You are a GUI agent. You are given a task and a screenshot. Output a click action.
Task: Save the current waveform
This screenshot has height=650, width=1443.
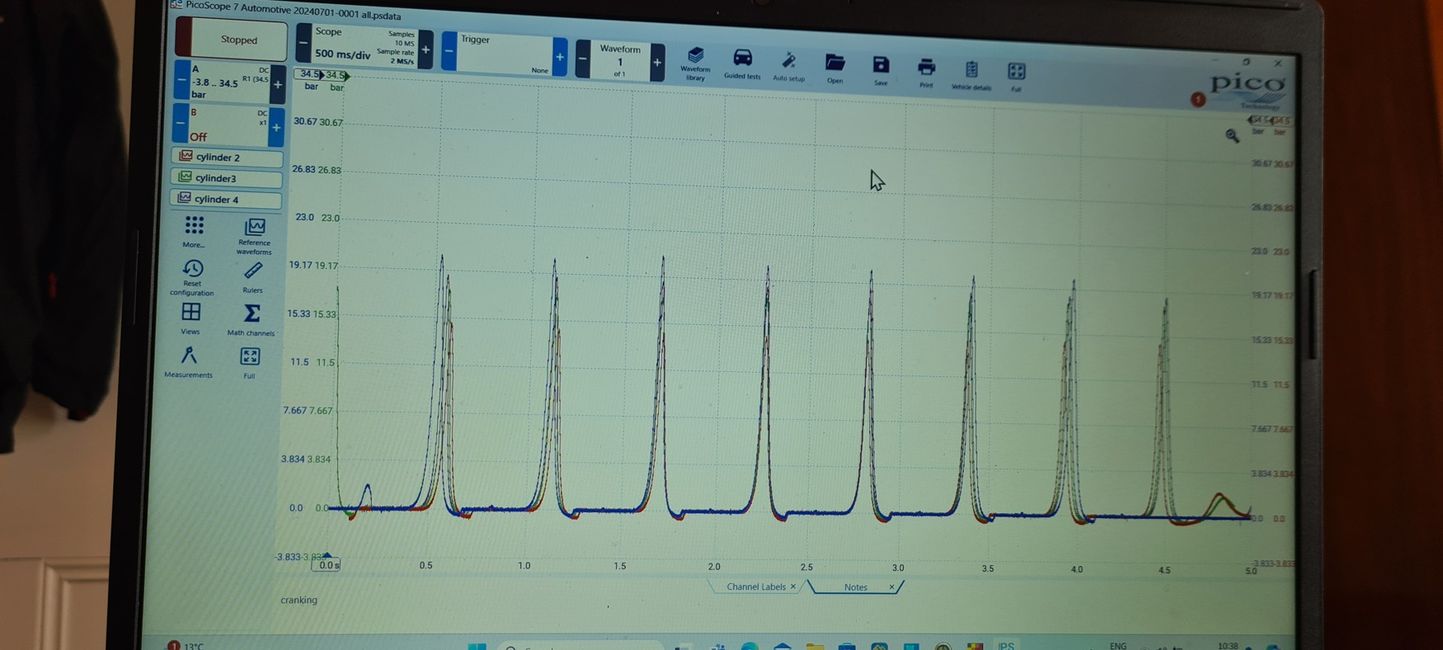[881, 70]
